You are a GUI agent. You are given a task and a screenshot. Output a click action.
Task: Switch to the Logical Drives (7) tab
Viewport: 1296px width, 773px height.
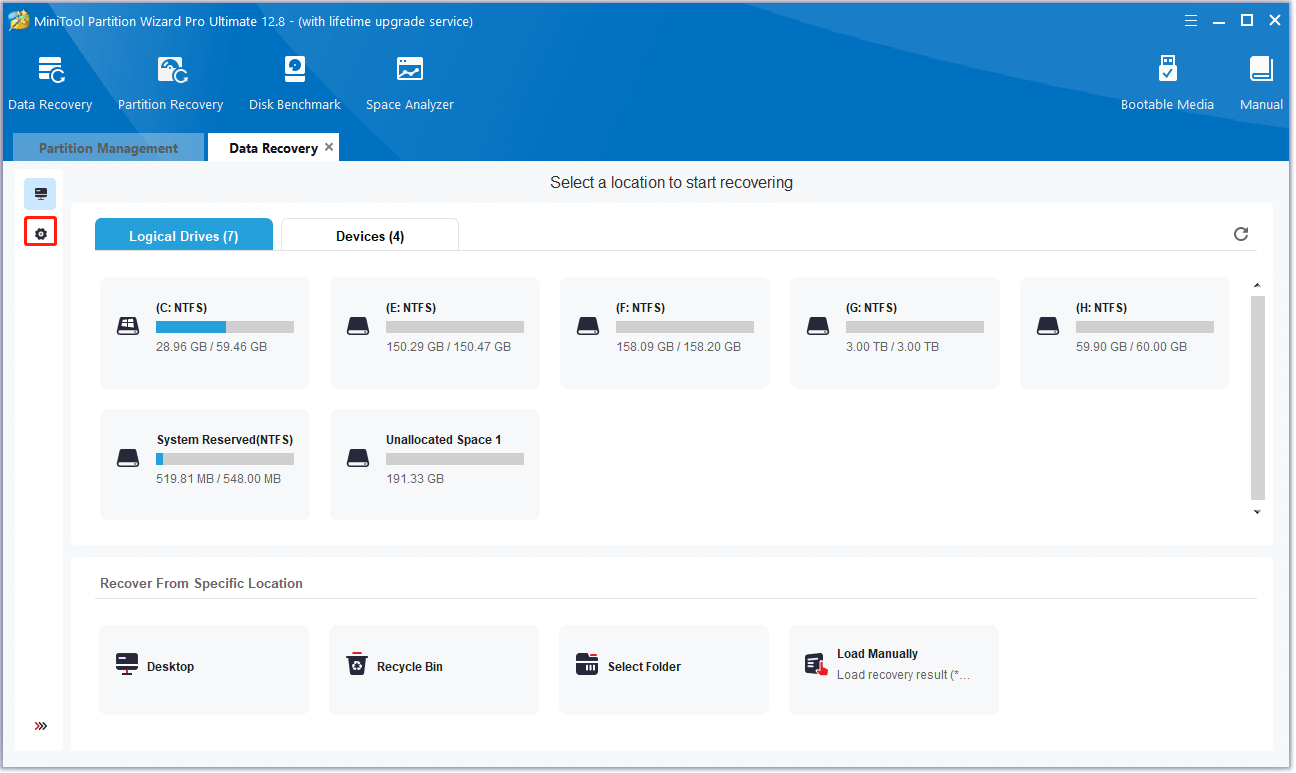pyautogui.click(x=184, y=236)
